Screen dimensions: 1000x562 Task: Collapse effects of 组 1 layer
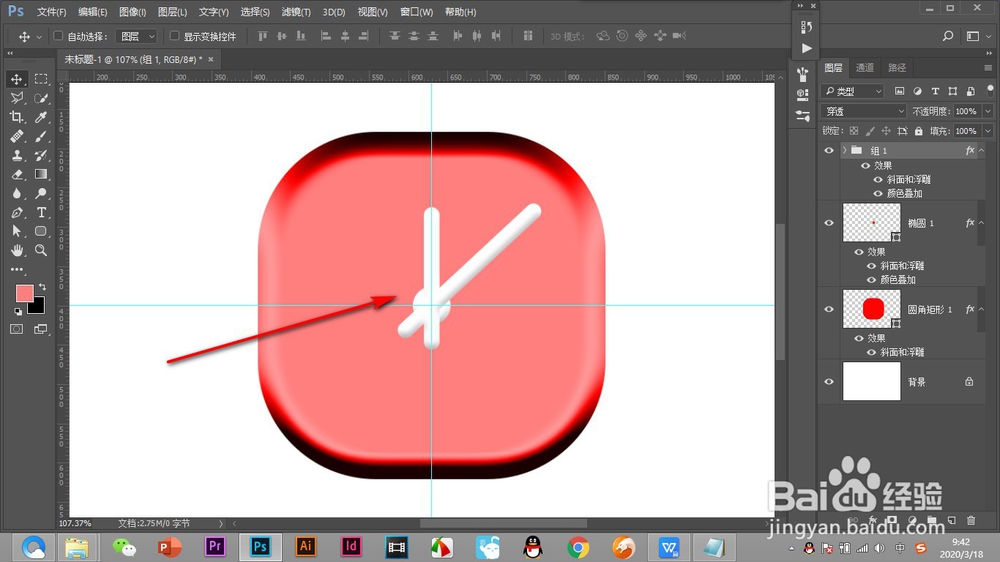click(x=982, y=151)
